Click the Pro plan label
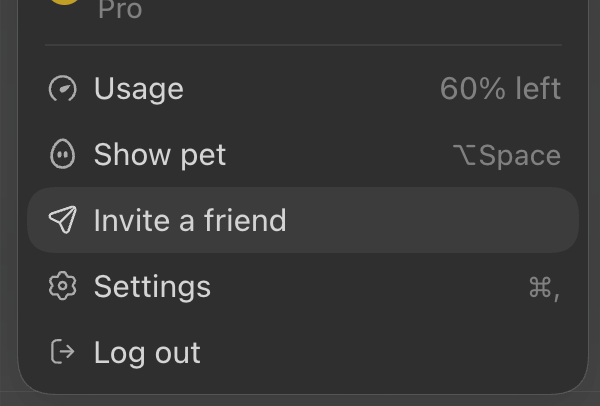This screenshot has width=600, height=406. [x=120, y=9]
